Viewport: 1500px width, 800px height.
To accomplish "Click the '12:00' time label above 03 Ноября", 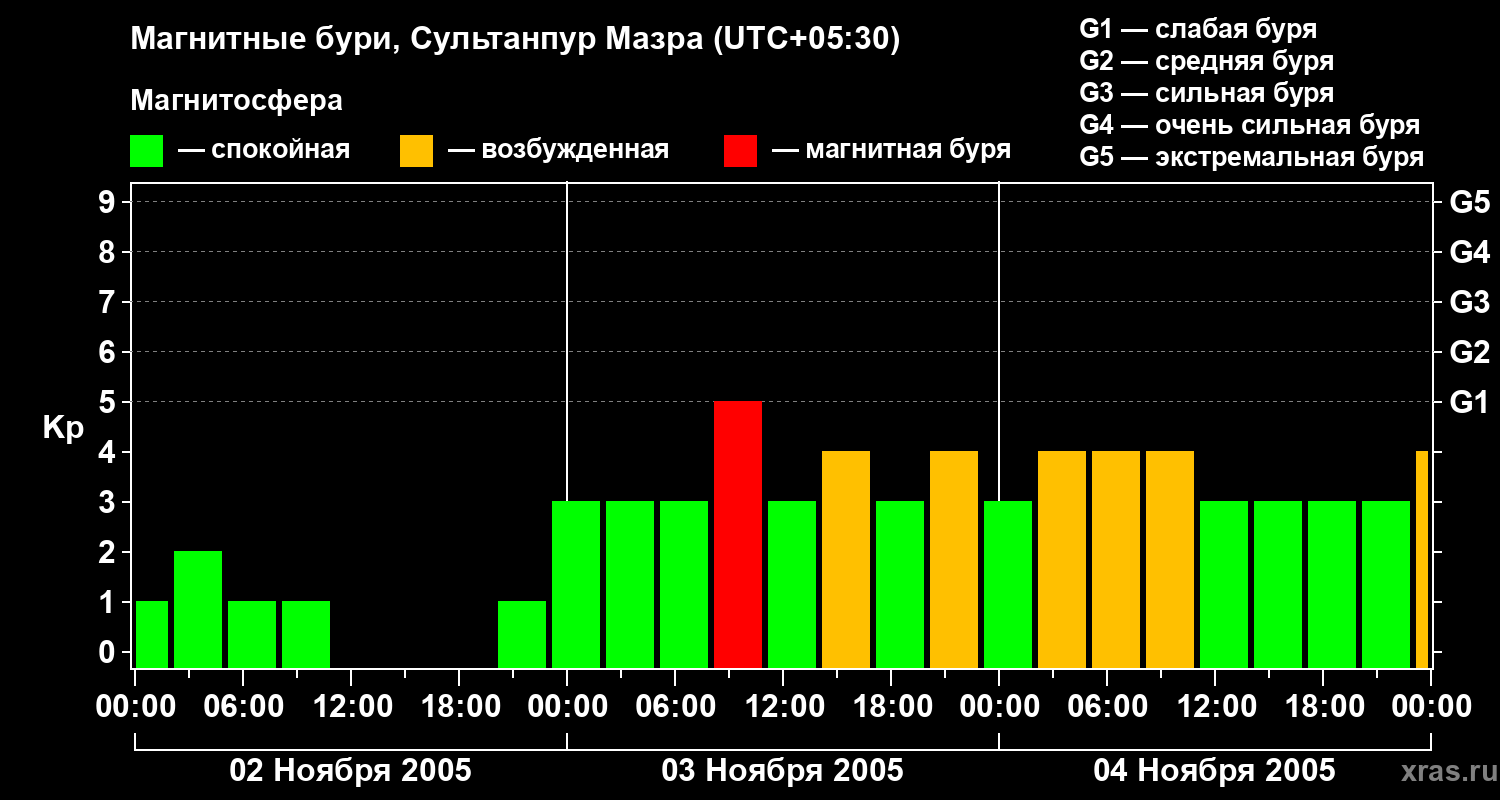I will click(x=783, y=707).
